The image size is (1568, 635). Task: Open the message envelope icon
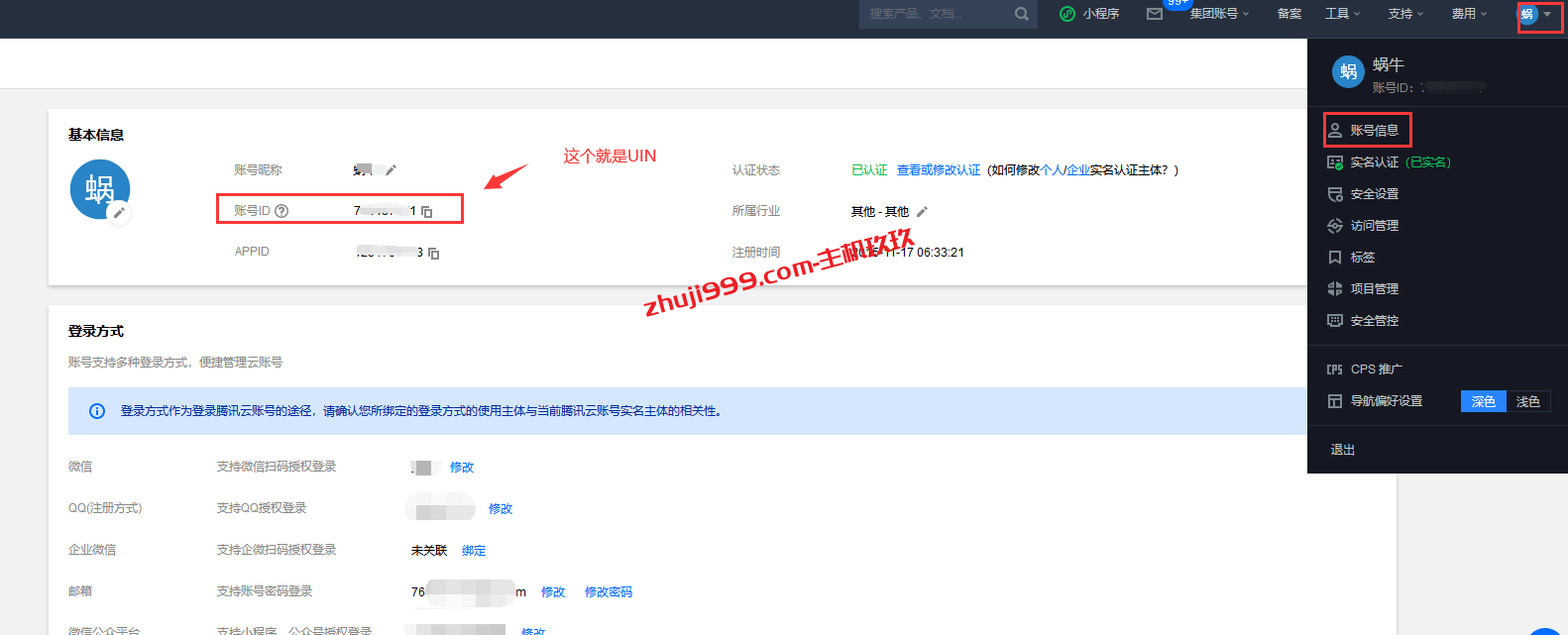tap(1155, 14)
